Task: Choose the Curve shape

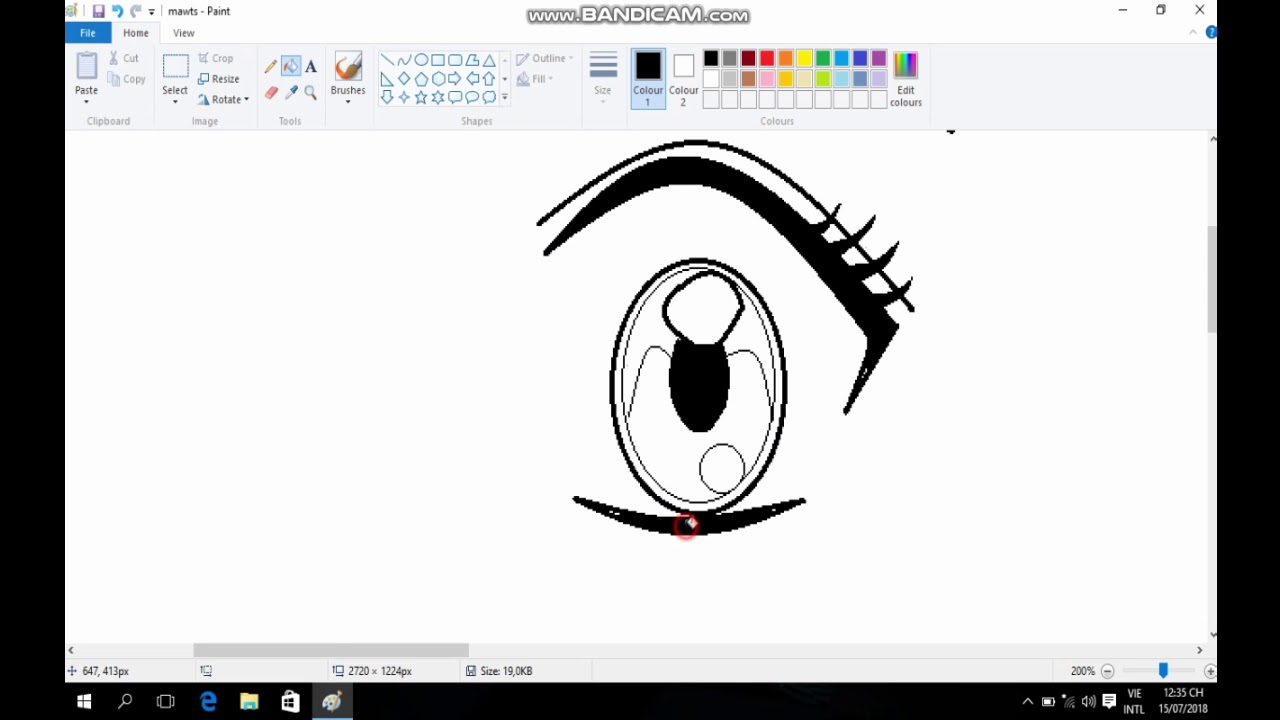Action: point(404,60)
